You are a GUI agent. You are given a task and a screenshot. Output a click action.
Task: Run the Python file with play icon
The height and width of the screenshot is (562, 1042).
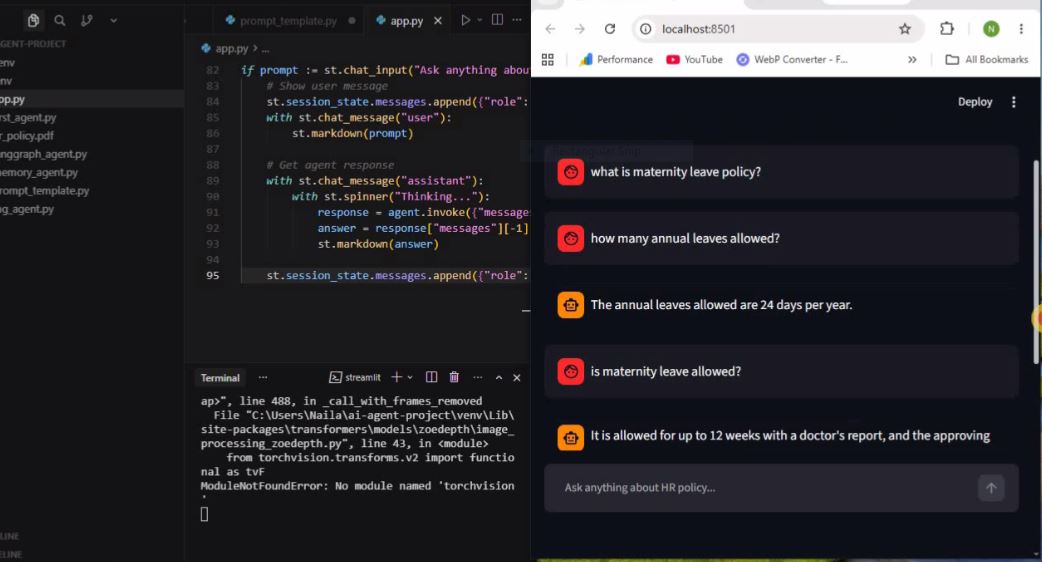465,20
